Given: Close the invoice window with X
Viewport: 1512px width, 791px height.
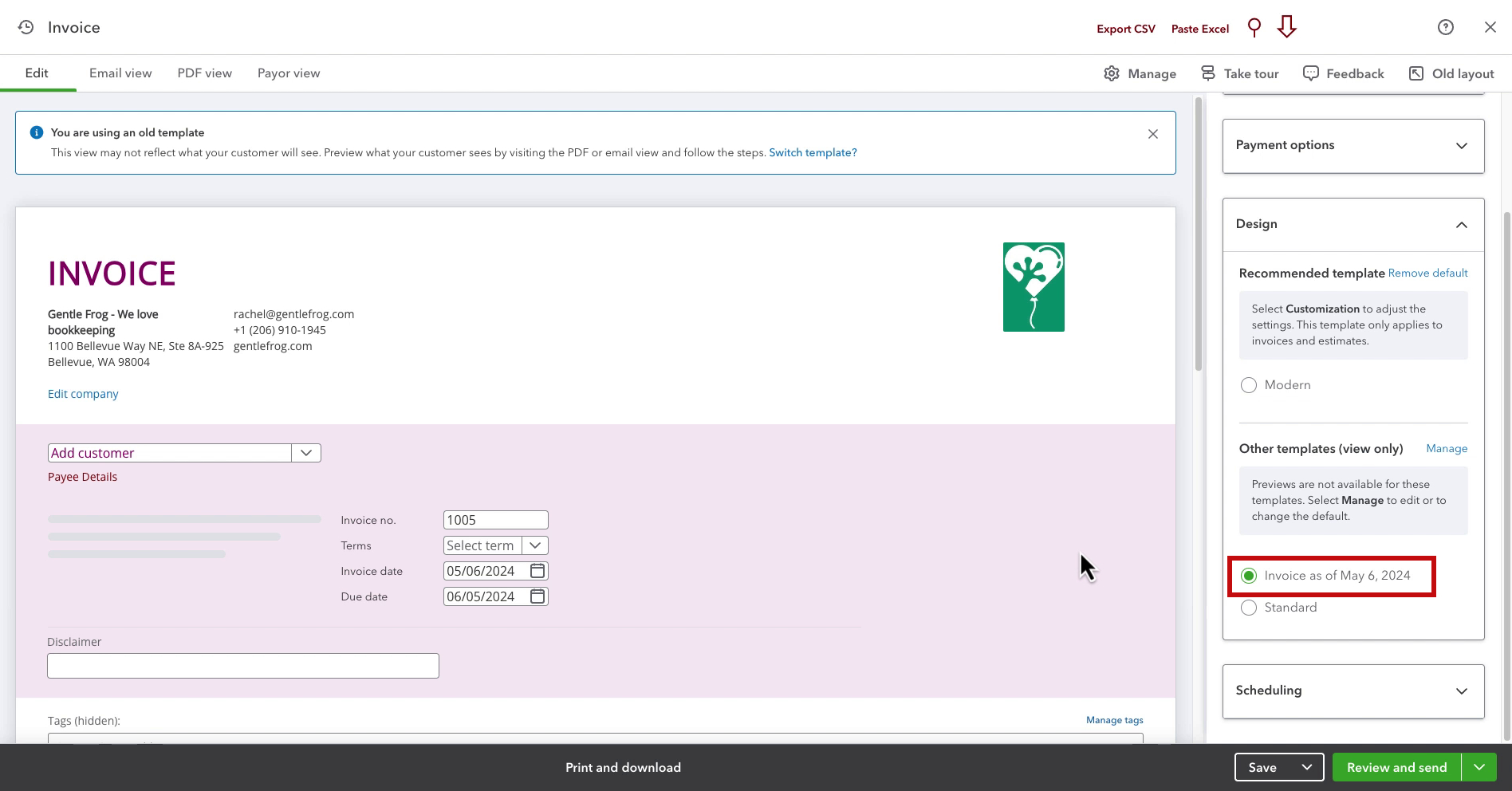Looking at the screenshot, I should (x=1490, y=27).
